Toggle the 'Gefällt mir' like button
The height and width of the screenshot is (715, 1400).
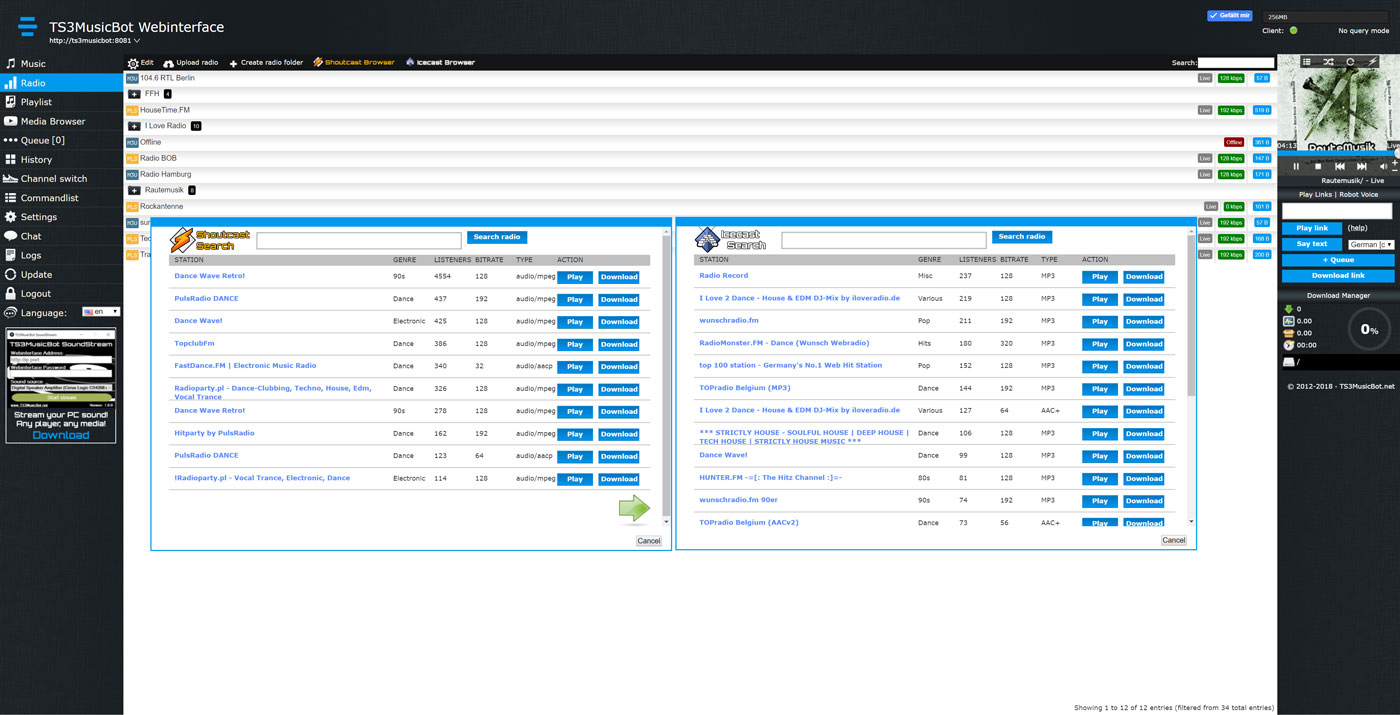tap(1229, 16)
